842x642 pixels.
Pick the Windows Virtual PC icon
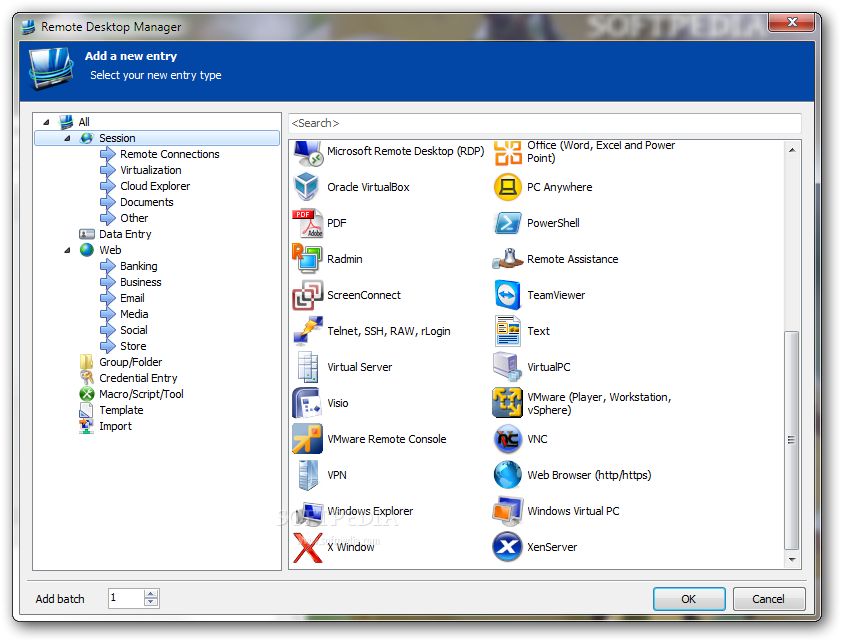(x=507, y=511)
